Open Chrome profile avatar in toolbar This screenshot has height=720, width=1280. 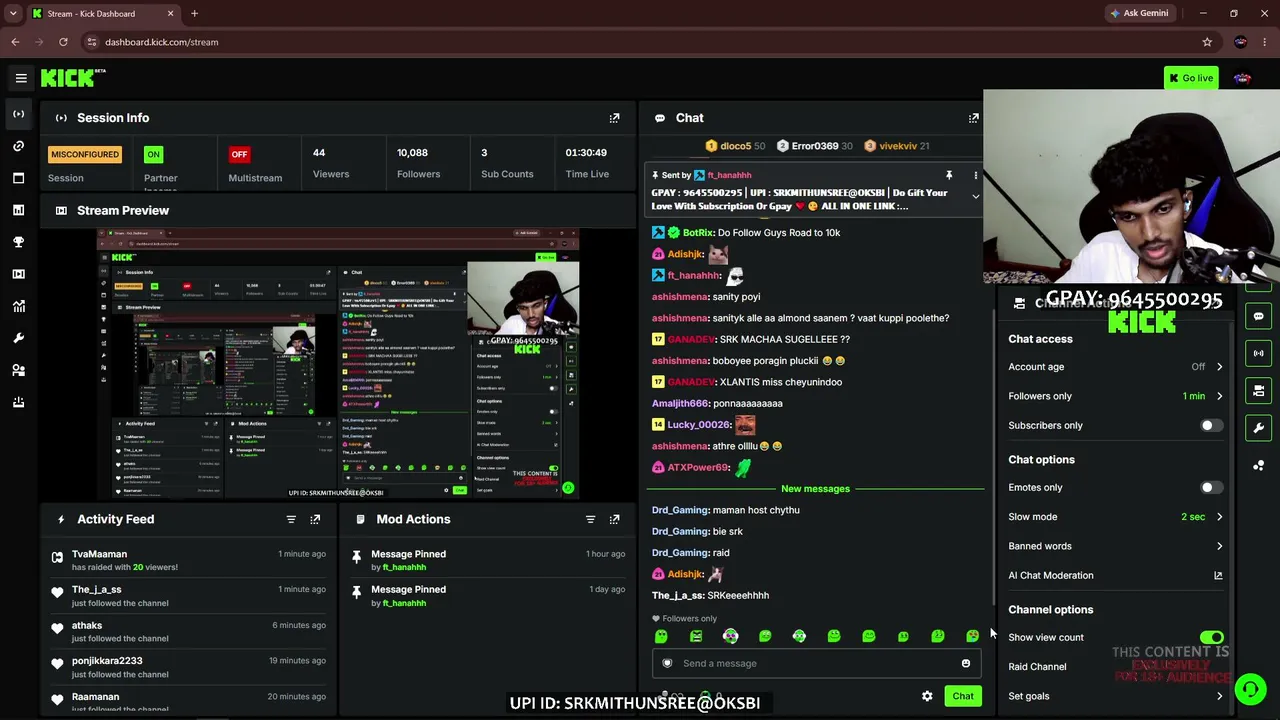(1241, 42)
